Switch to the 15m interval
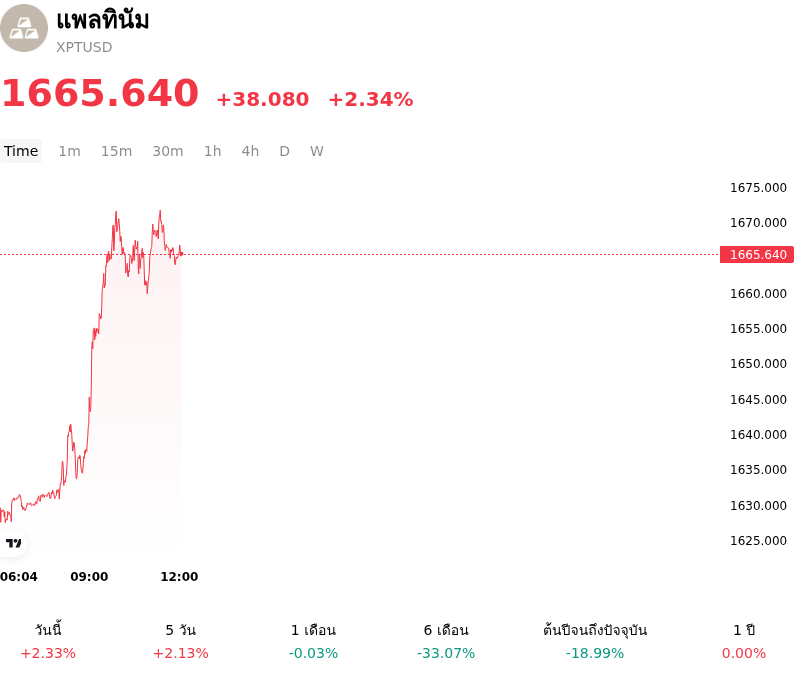The height and width of the screenshot is (673, 800). pyautogui.click(x=116, y=151)
